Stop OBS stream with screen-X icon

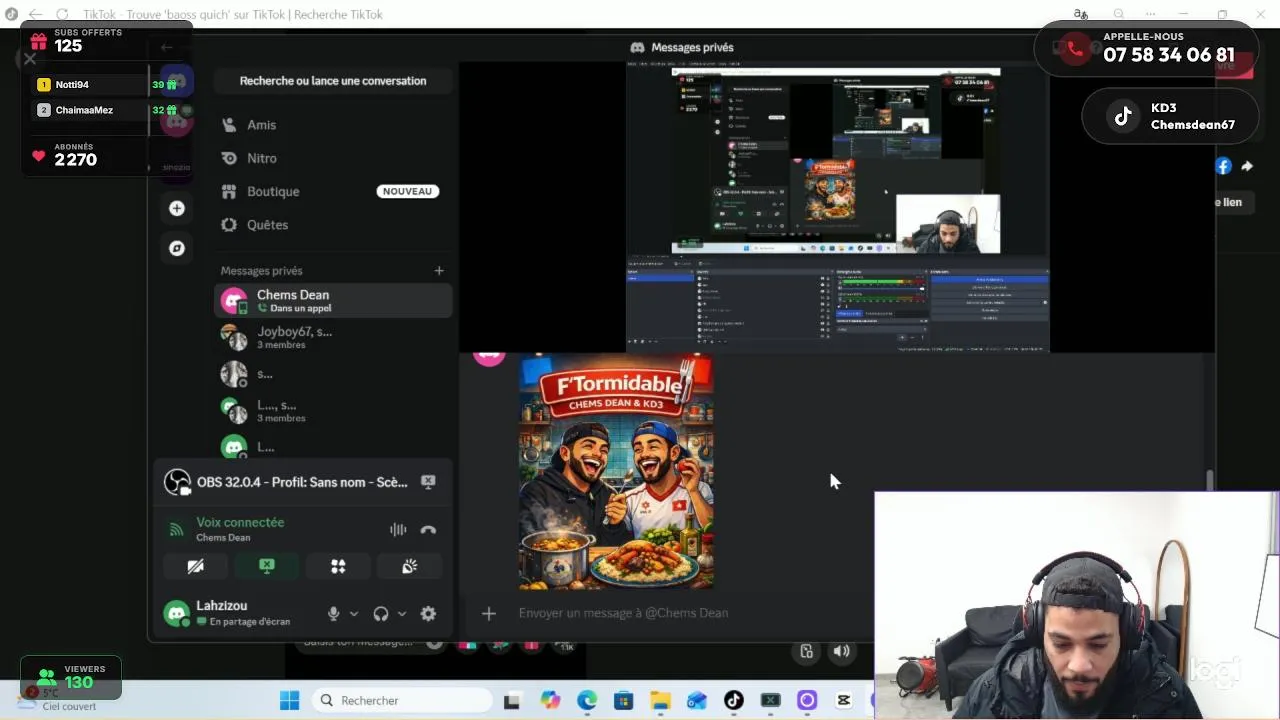(x=428, y=482)
